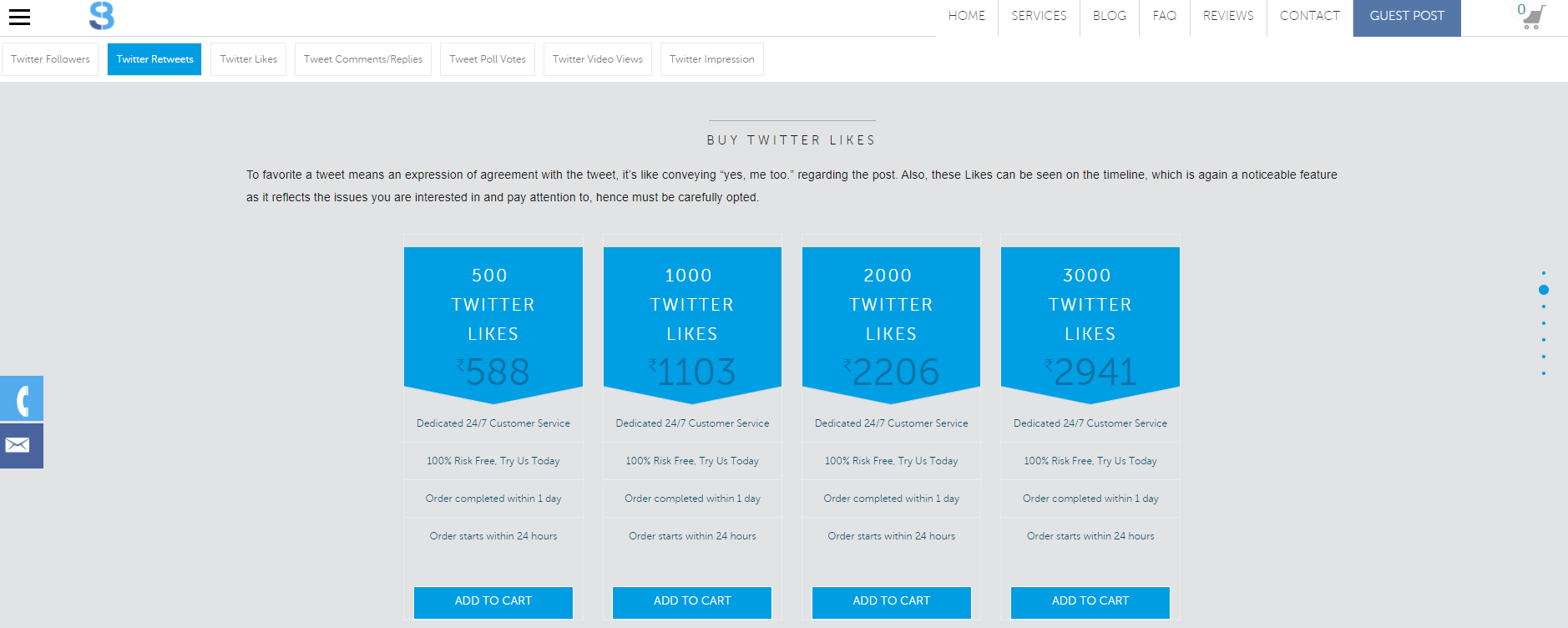1568x628 pixels.
Task: Open the shopping cart icon
Action: pos(1535,18)
